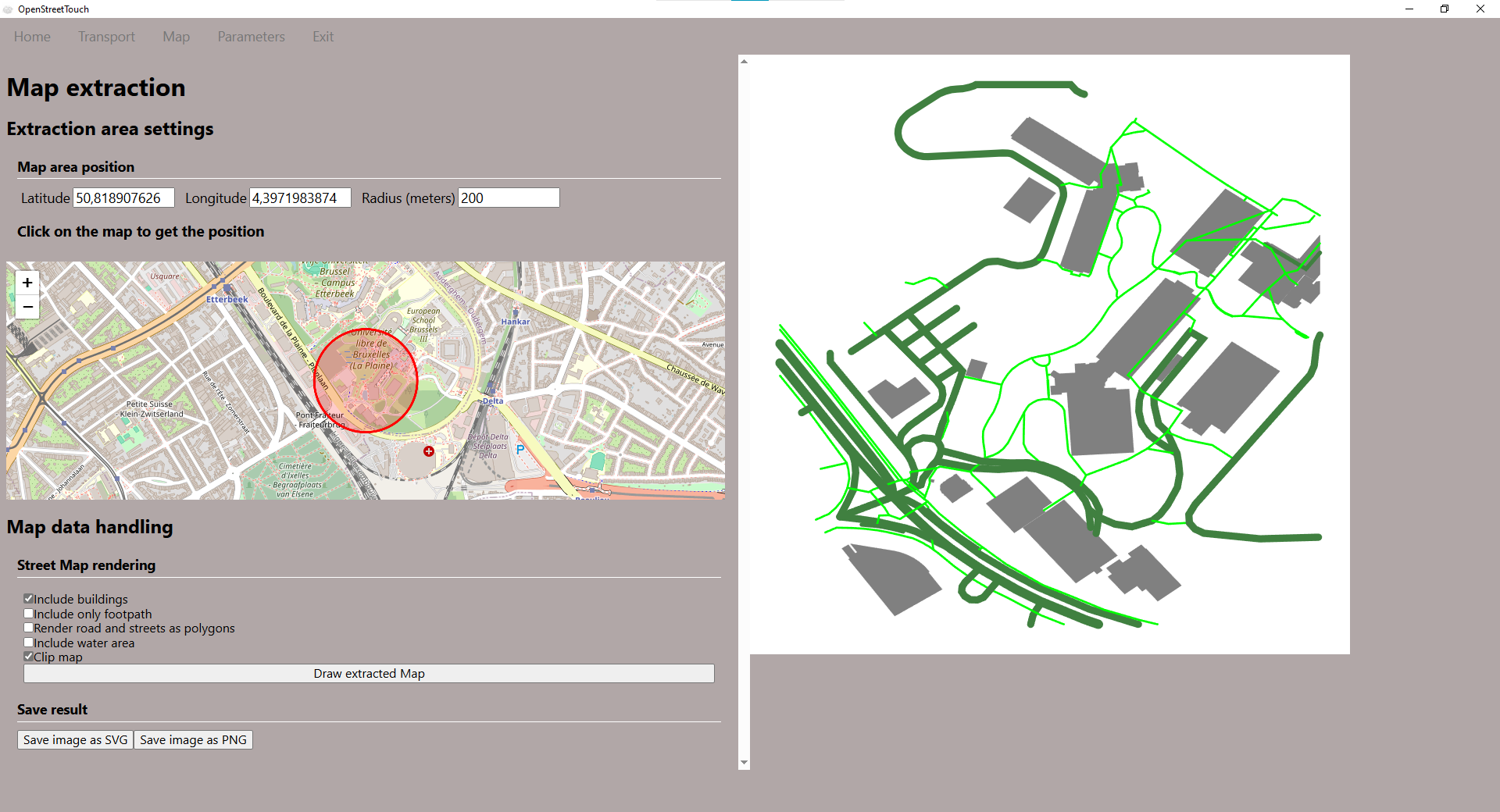
Task: Click the Hankar label on the map
Action: pos(516,322)
